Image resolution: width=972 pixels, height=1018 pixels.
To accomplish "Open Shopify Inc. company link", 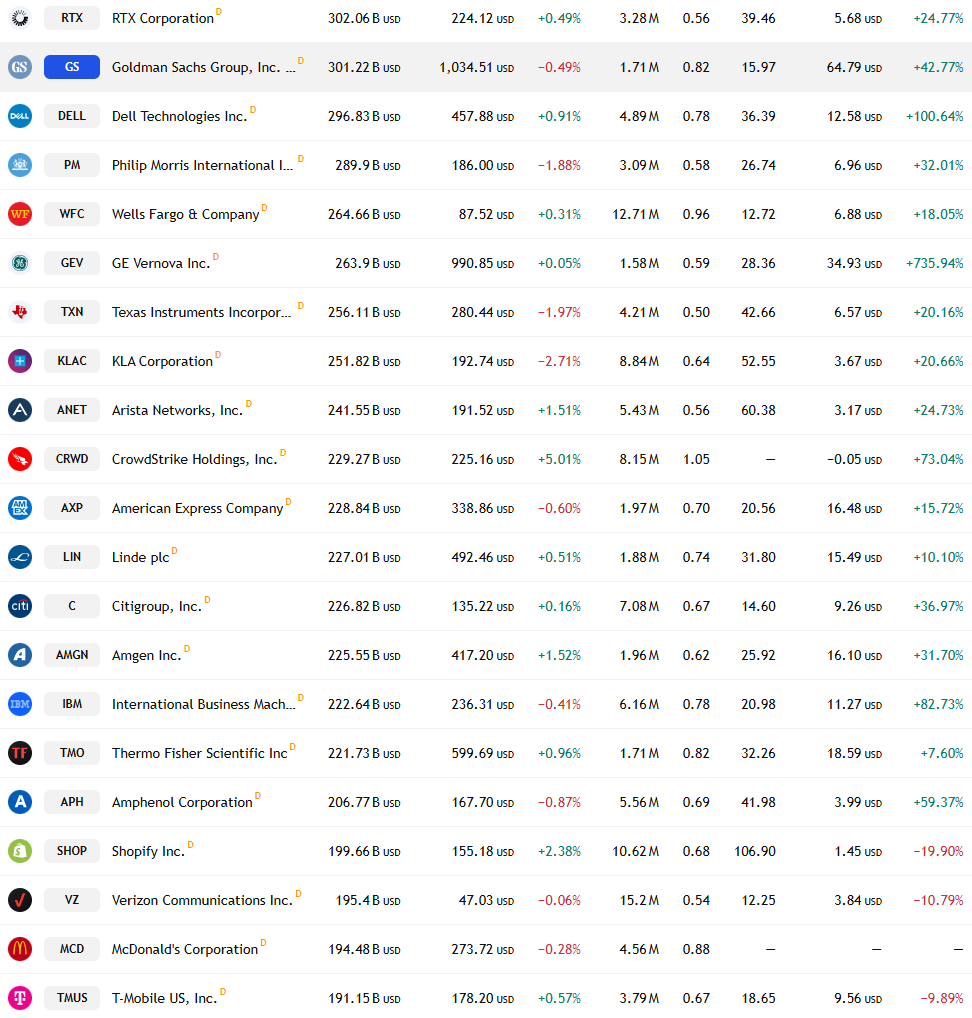I will [x=149, y=851].
